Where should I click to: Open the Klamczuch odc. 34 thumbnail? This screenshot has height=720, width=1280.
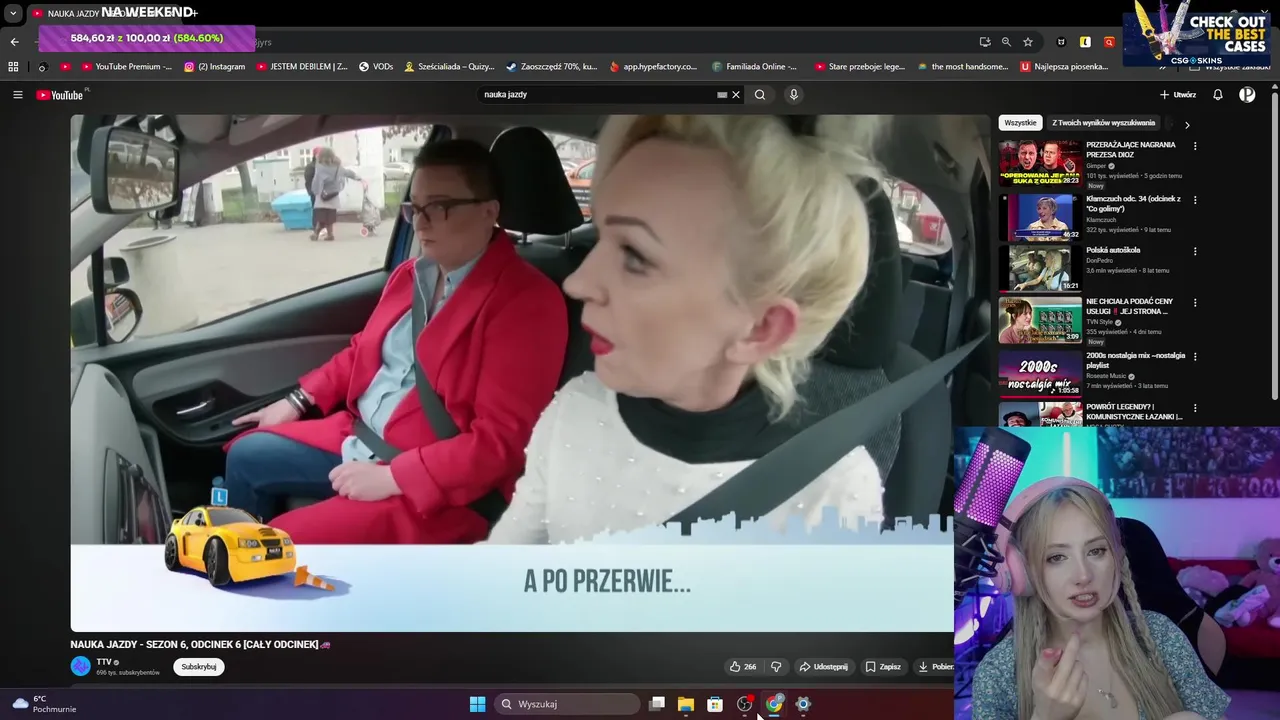coord(1040,216)
